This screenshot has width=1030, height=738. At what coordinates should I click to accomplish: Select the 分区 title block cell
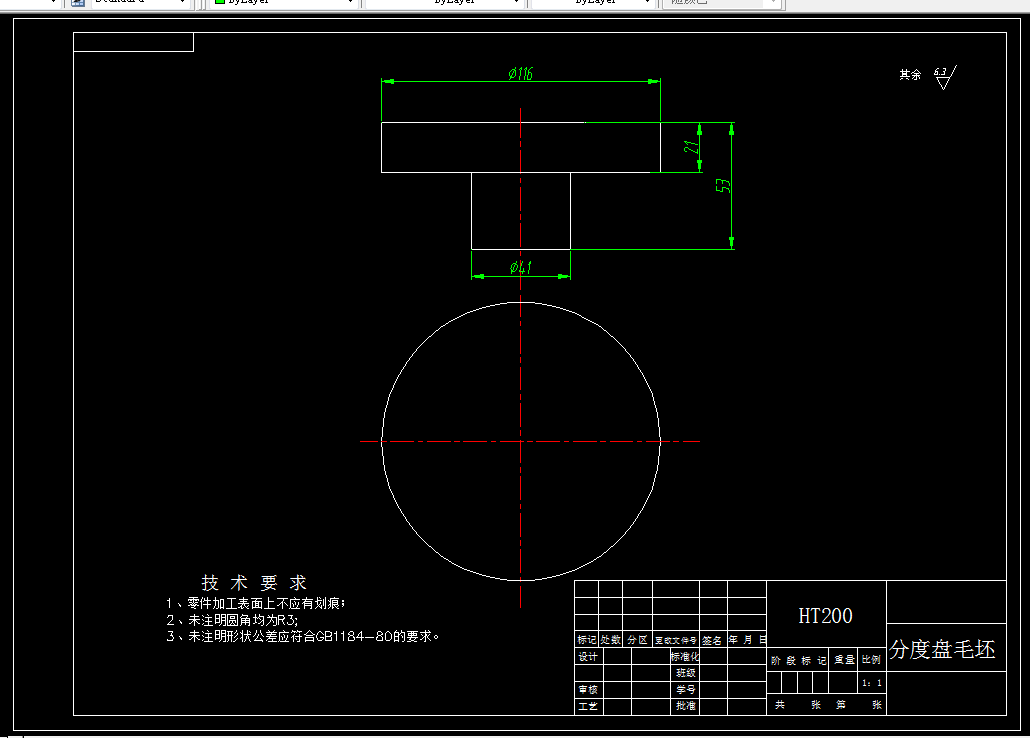point(637,639)
